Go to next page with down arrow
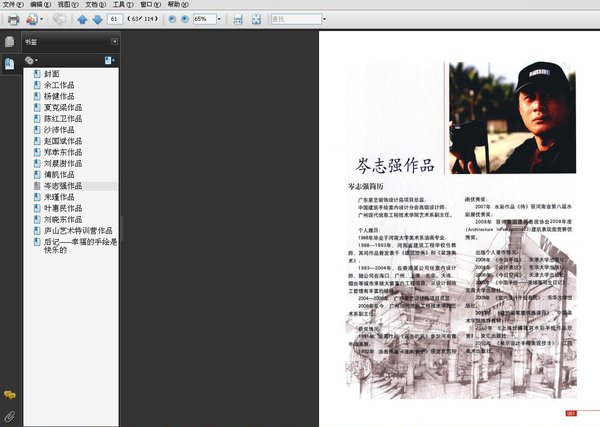The height and width of the screenshot is (427, 600). click(x=97, y=19)
